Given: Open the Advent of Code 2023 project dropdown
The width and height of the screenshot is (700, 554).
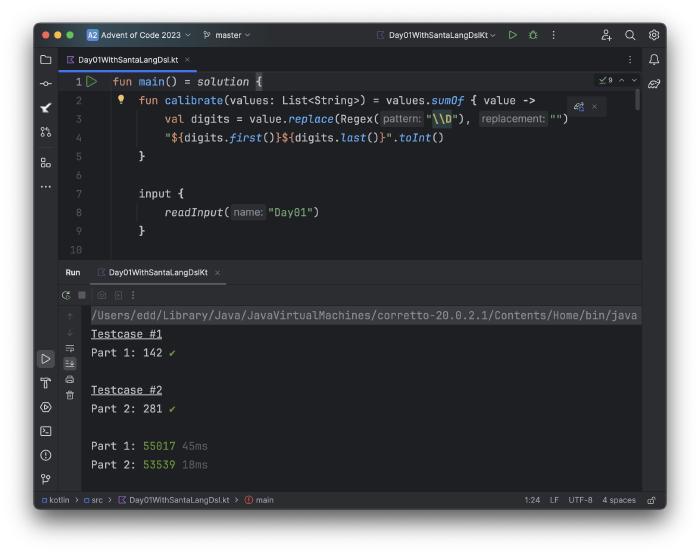Looking at the screenshot, I should (x=139, y=35).
